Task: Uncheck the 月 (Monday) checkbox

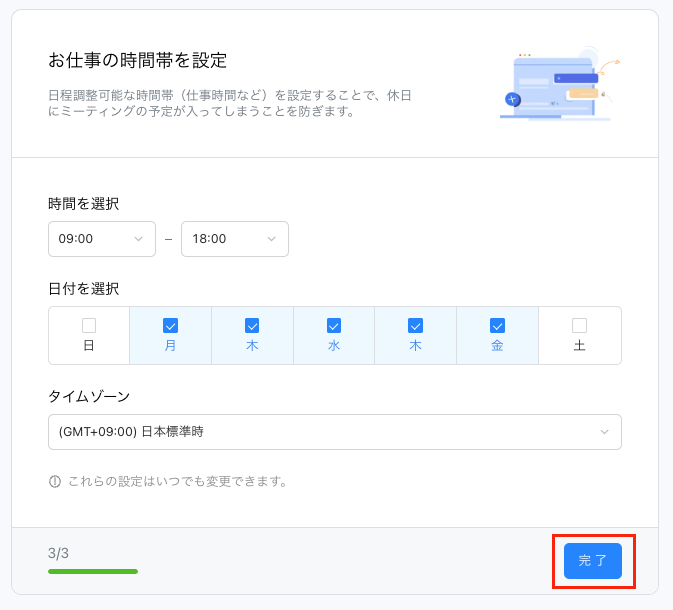Action: coord(170,325)
